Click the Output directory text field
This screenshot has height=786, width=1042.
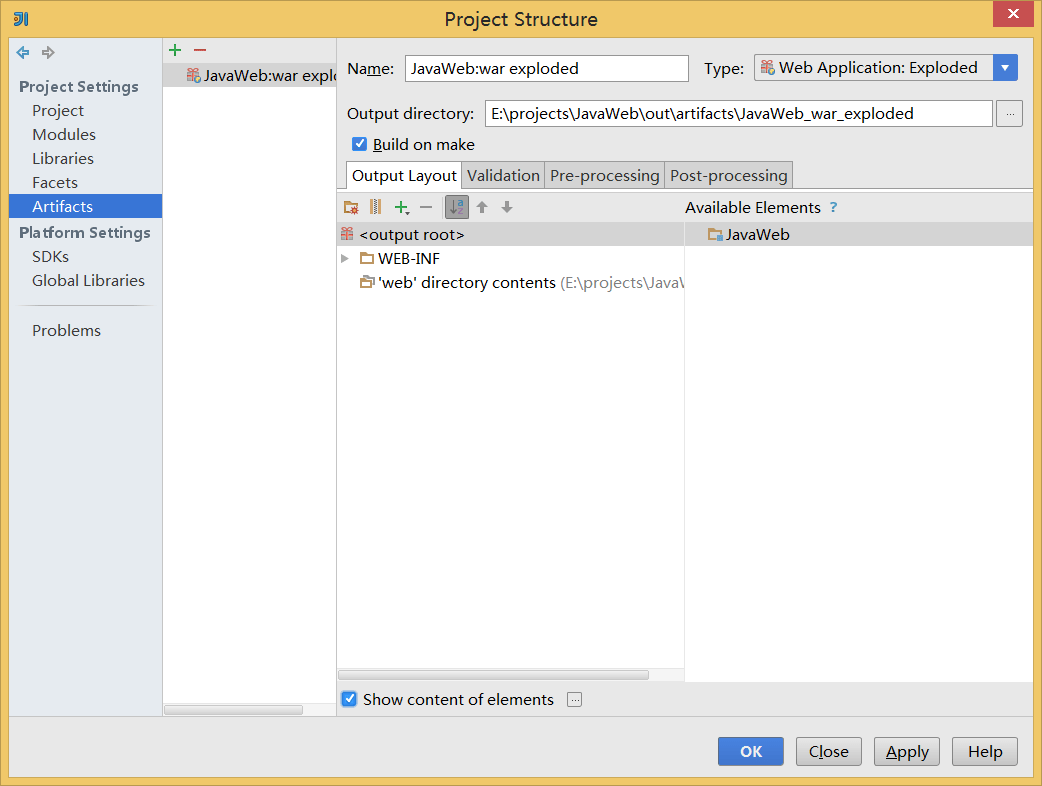738,114
